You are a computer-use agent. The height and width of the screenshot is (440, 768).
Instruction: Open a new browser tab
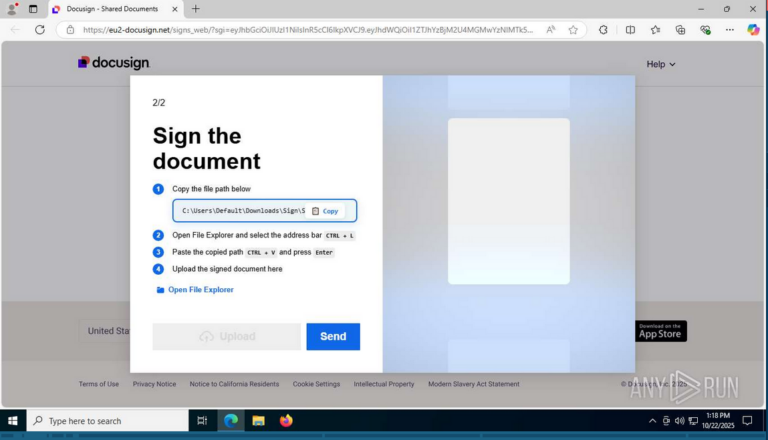[195, 9]
